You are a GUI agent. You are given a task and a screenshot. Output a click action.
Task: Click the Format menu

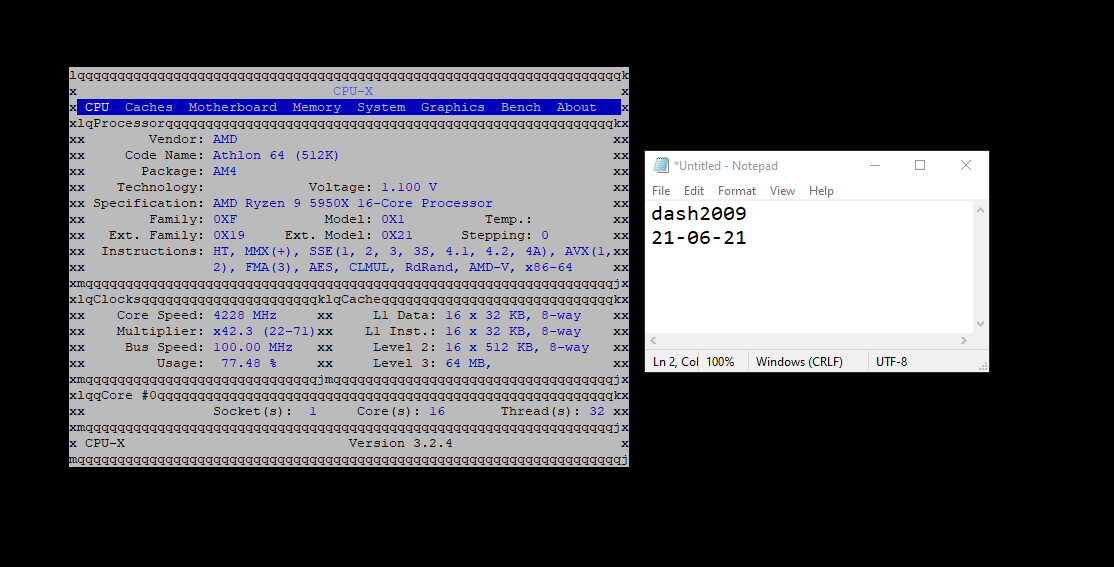(x=736, y=191)
